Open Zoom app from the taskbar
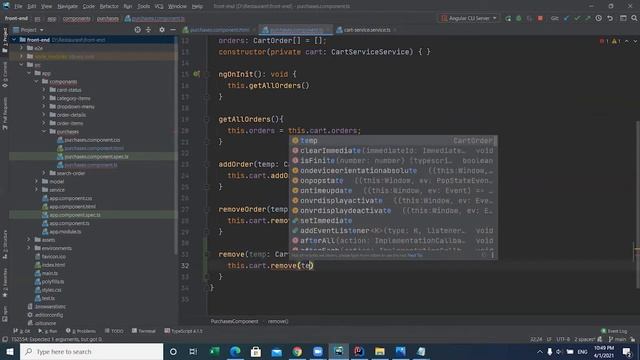The width and height of the screenshot is (640, 360). click(x=318, y=351)
